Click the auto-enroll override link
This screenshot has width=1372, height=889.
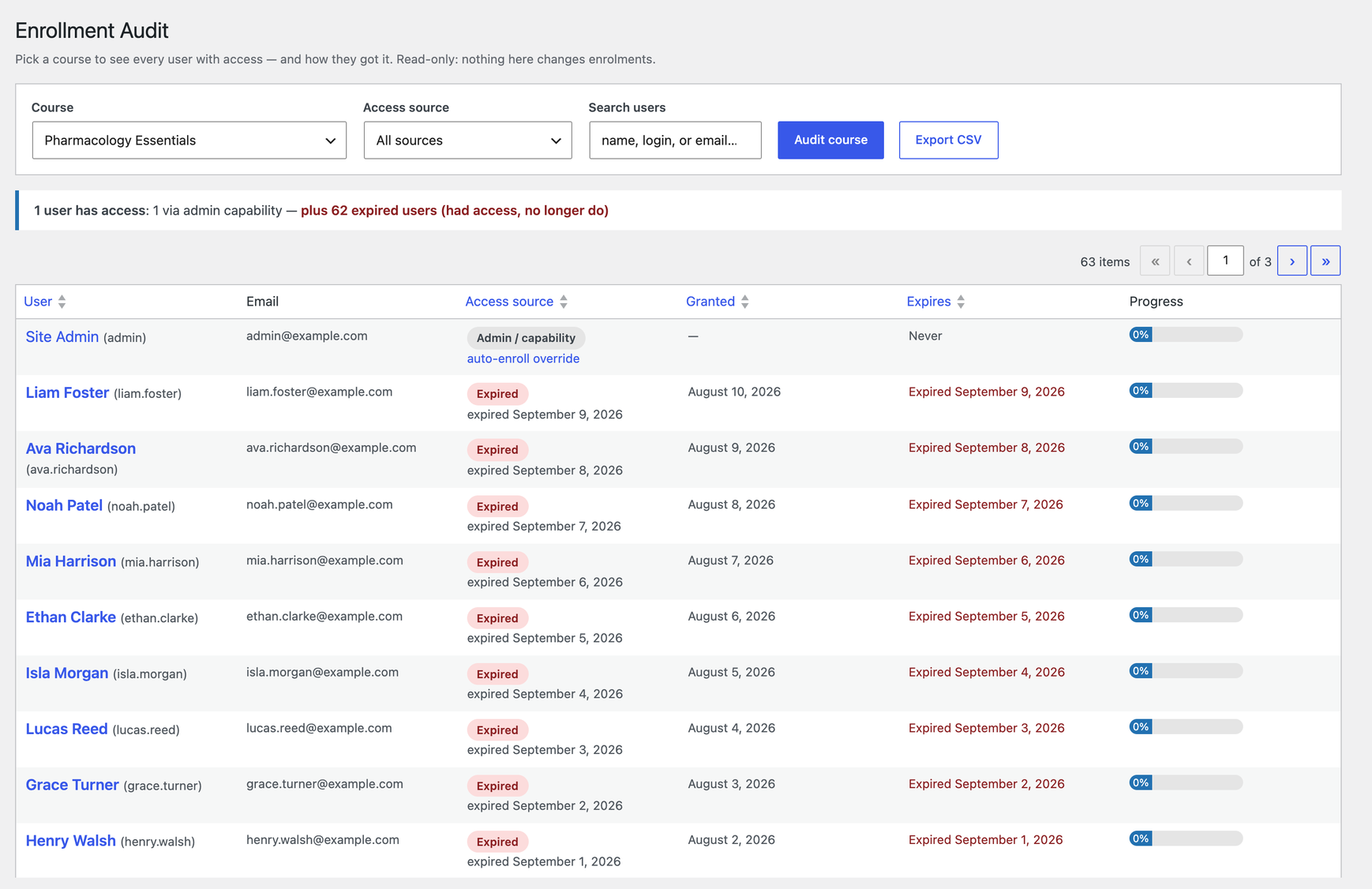click(x=523, y=358)
